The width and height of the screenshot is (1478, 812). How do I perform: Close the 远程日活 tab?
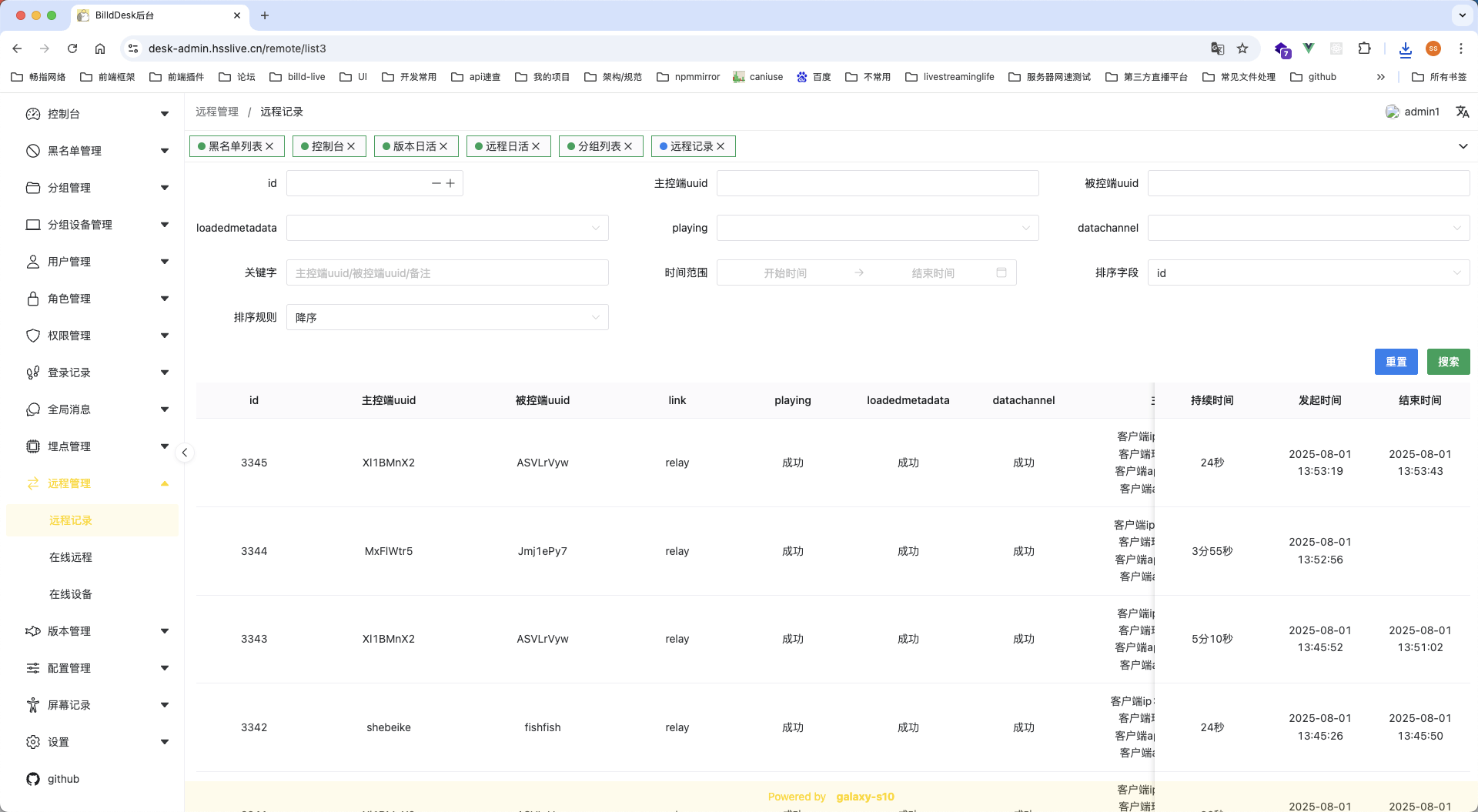point(536,146)
